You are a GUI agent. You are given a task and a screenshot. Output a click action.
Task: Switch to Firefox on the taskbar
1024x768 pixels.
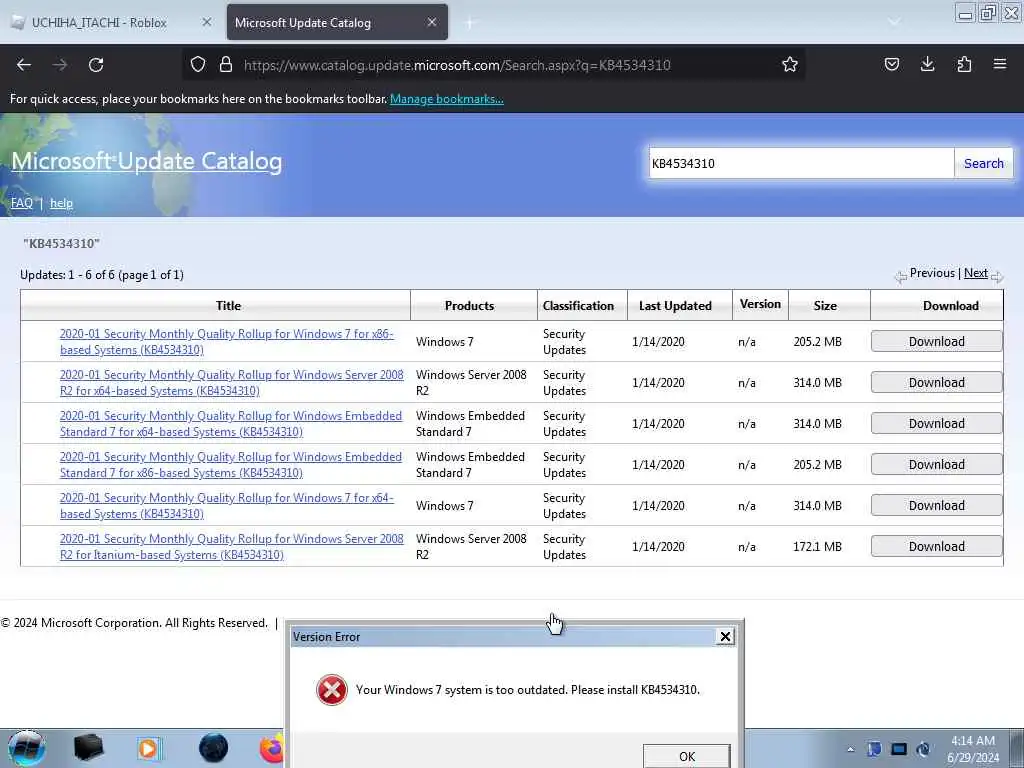pyautogui.click(x=272, y=749)
